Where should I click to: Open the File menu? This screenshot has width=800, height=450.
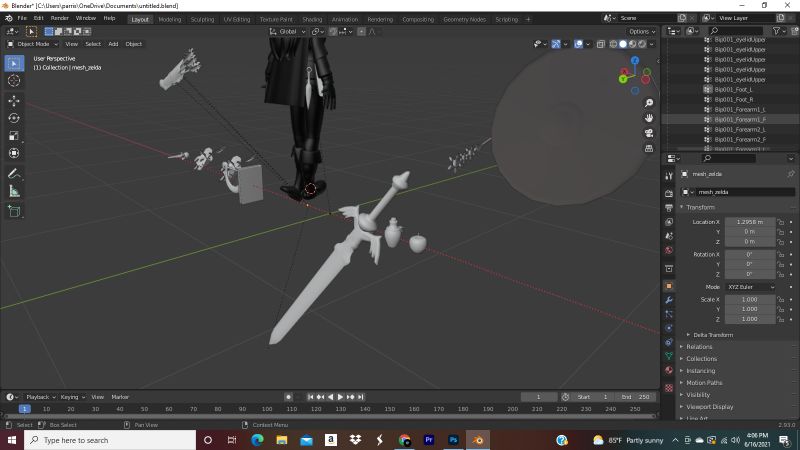click(22, 18)
